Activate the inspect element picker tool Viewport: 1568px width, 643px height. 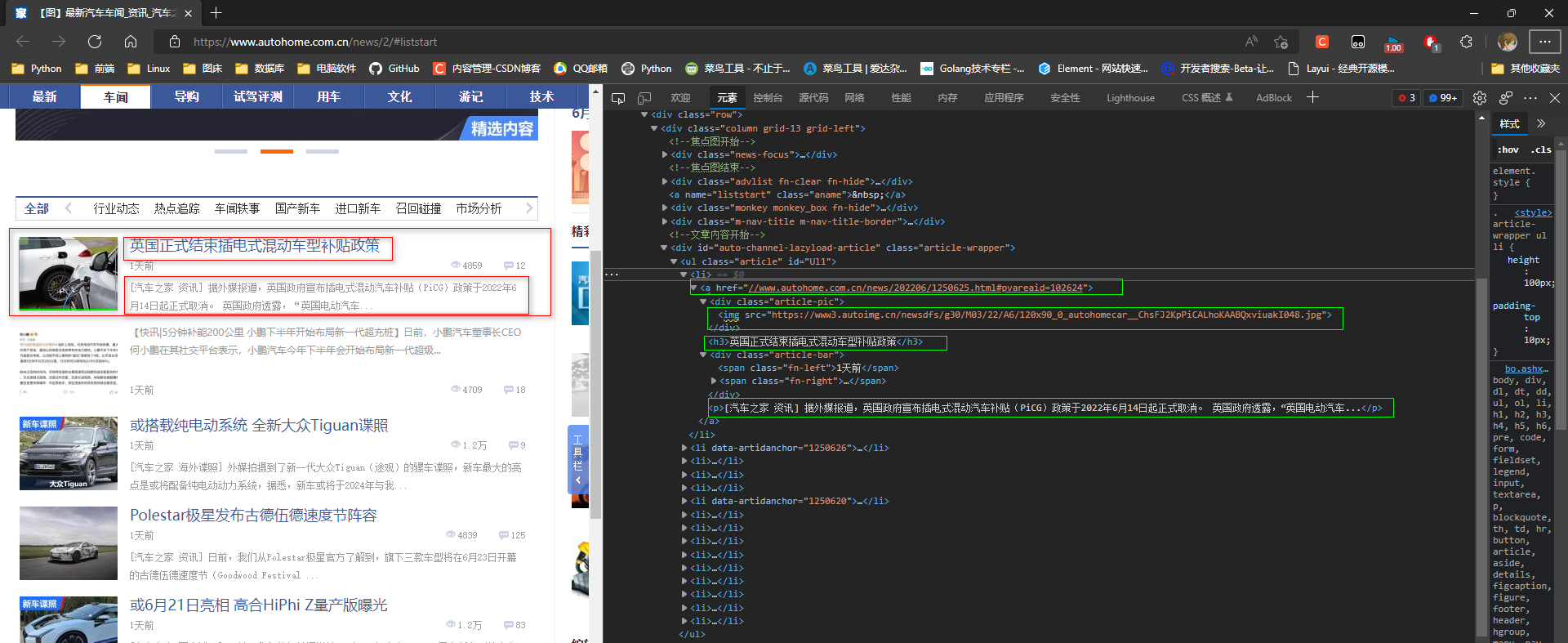618,98
